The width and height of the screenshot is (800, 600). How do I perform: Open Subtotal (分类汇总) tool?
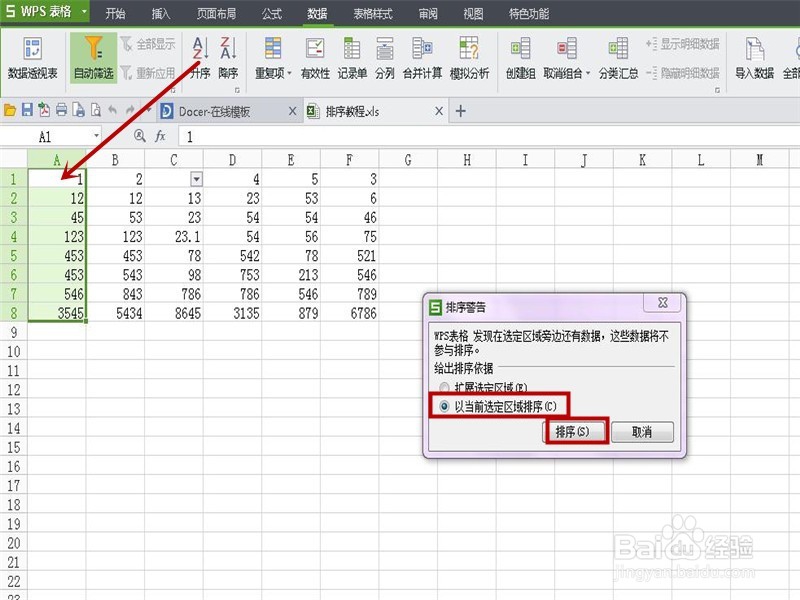point(618,59)
